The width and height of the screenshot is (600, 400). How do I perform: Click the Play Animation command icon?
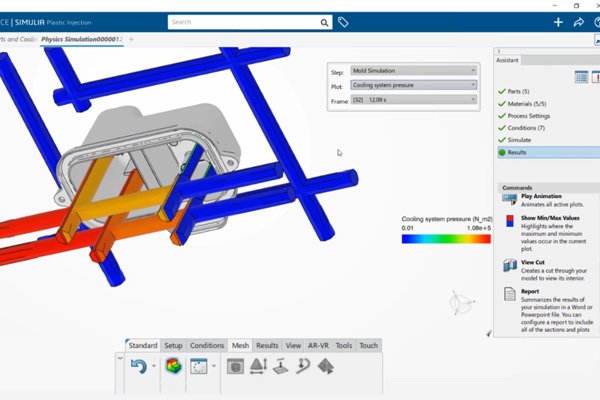tap(510, 200)
